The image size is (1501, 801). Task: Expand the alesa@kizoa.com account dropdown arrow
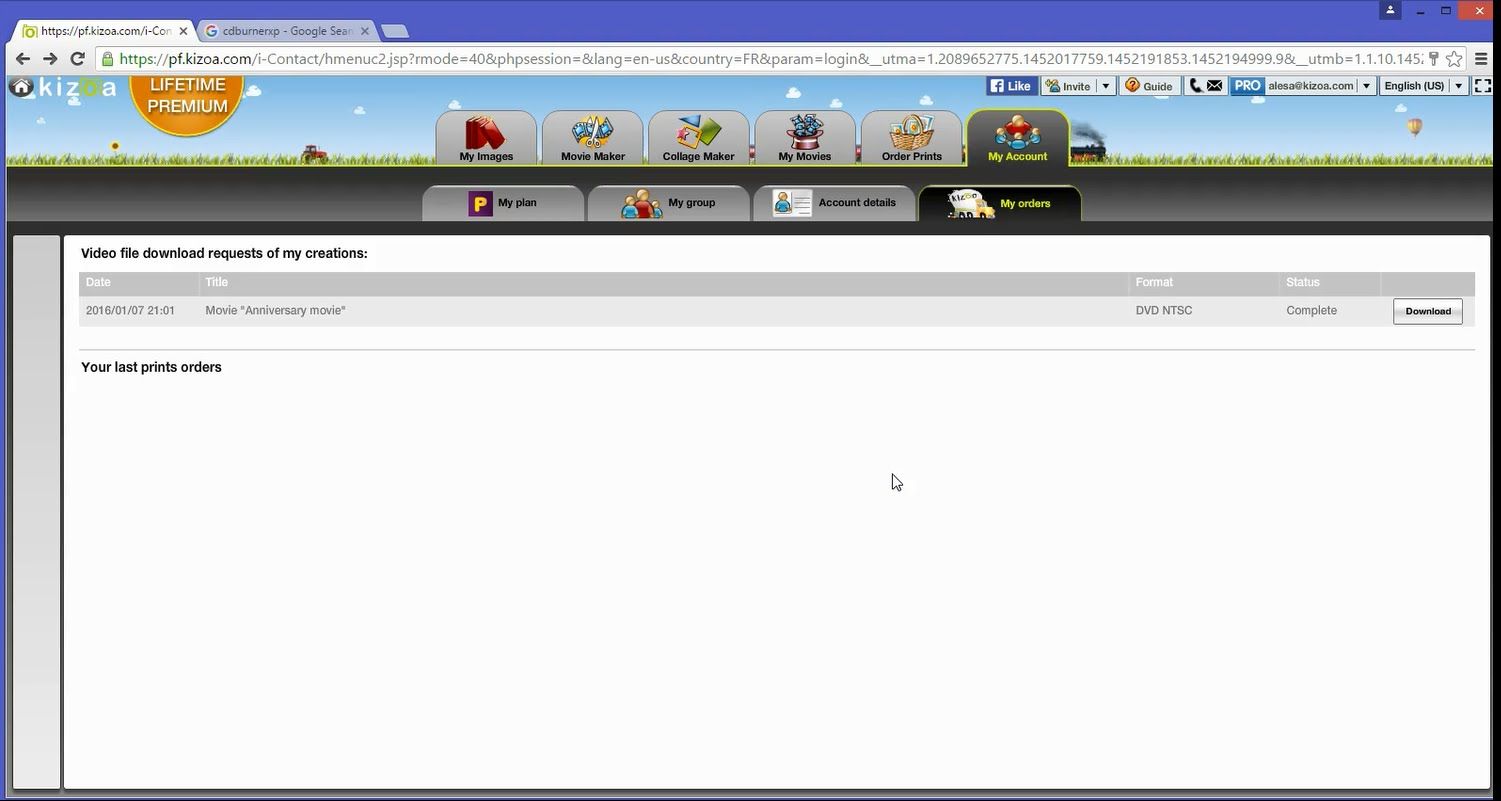click(x=1366, y=86)
